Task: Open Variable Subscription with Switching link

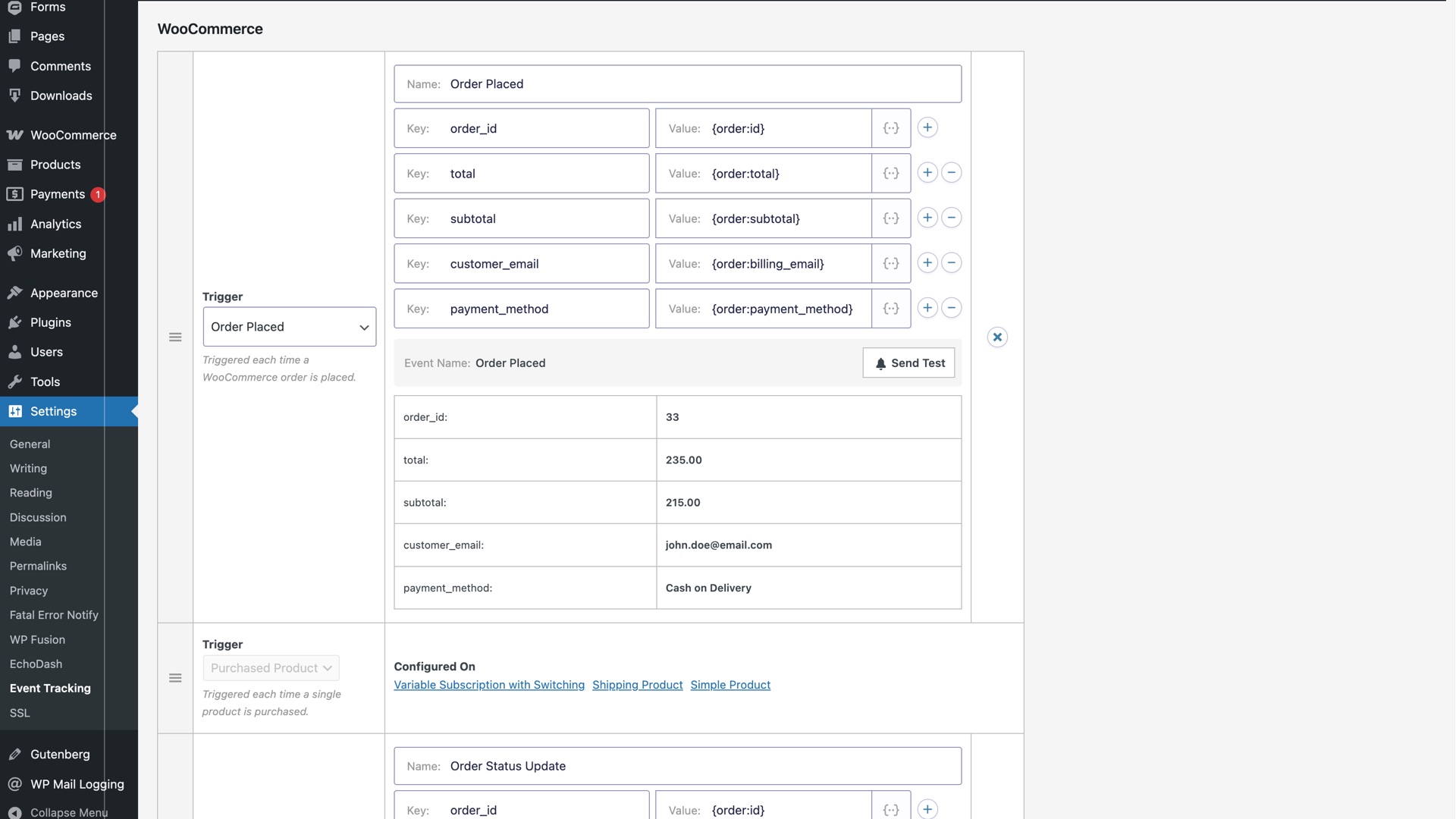Action: pos(489,685)
